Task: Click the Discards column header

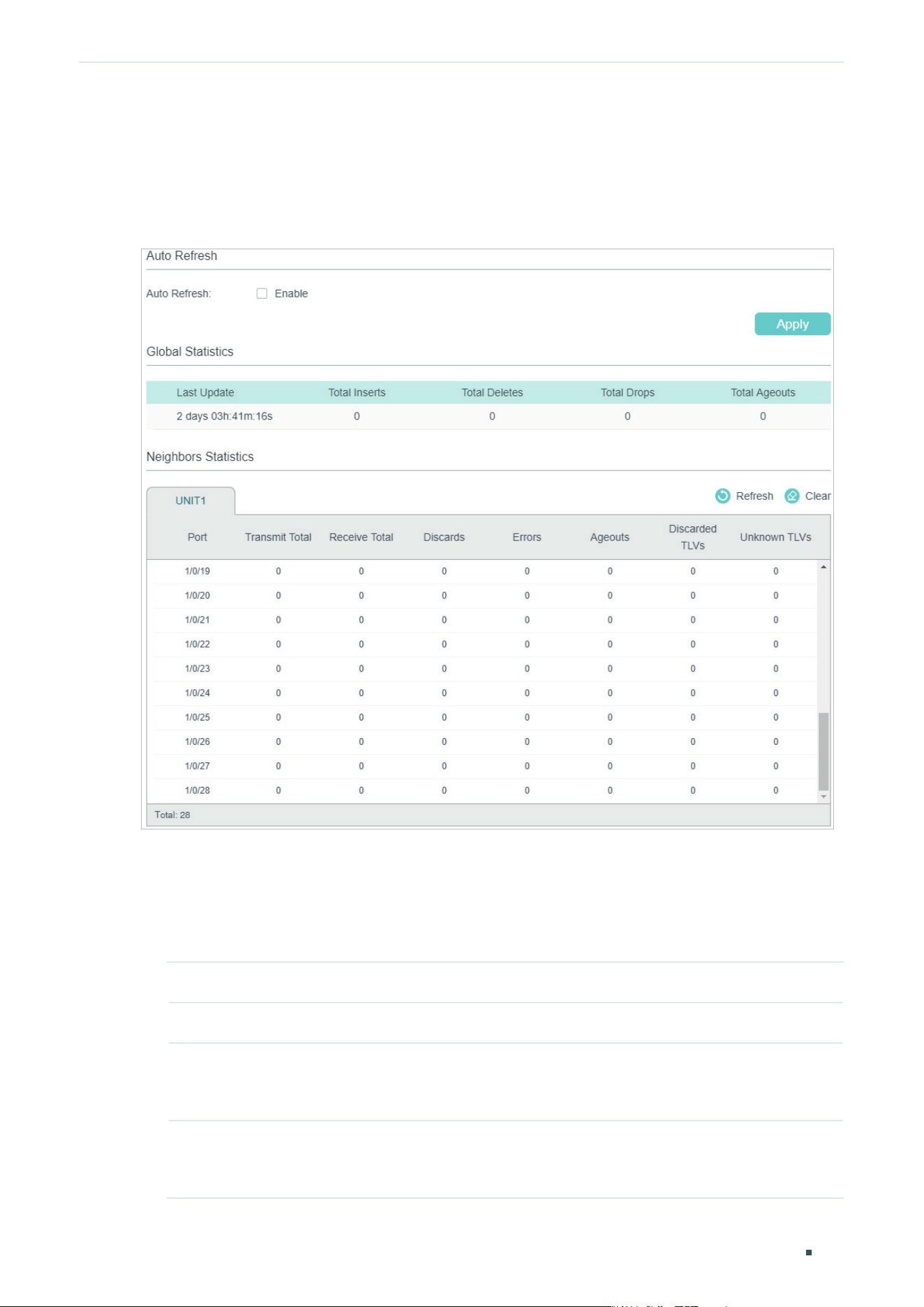Action: point(444,537)
